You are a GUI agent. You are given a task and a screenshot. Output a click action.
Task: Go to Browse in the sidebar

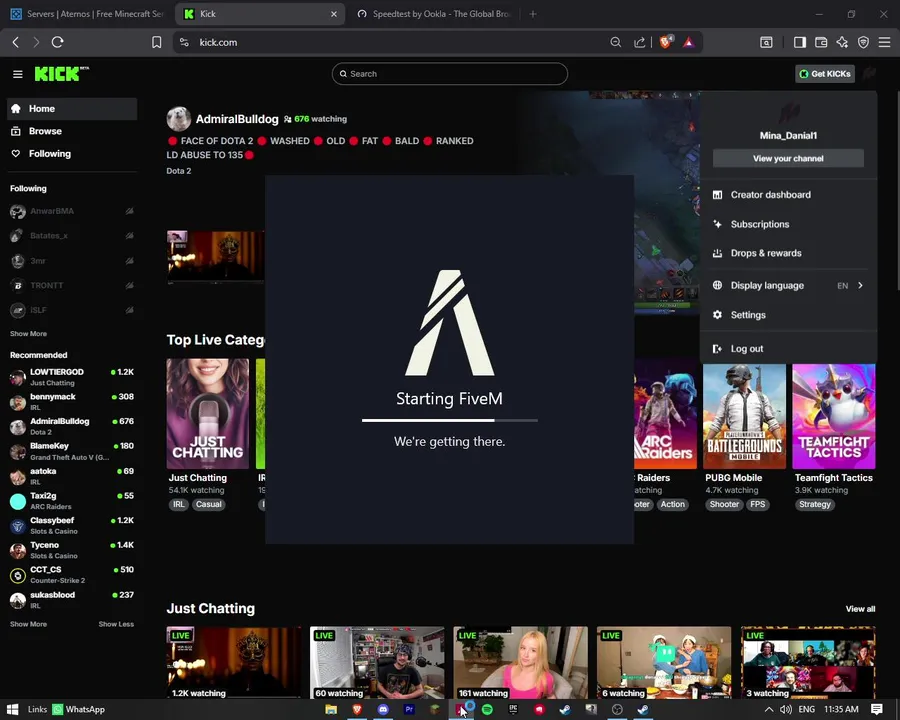pos(72,131)
